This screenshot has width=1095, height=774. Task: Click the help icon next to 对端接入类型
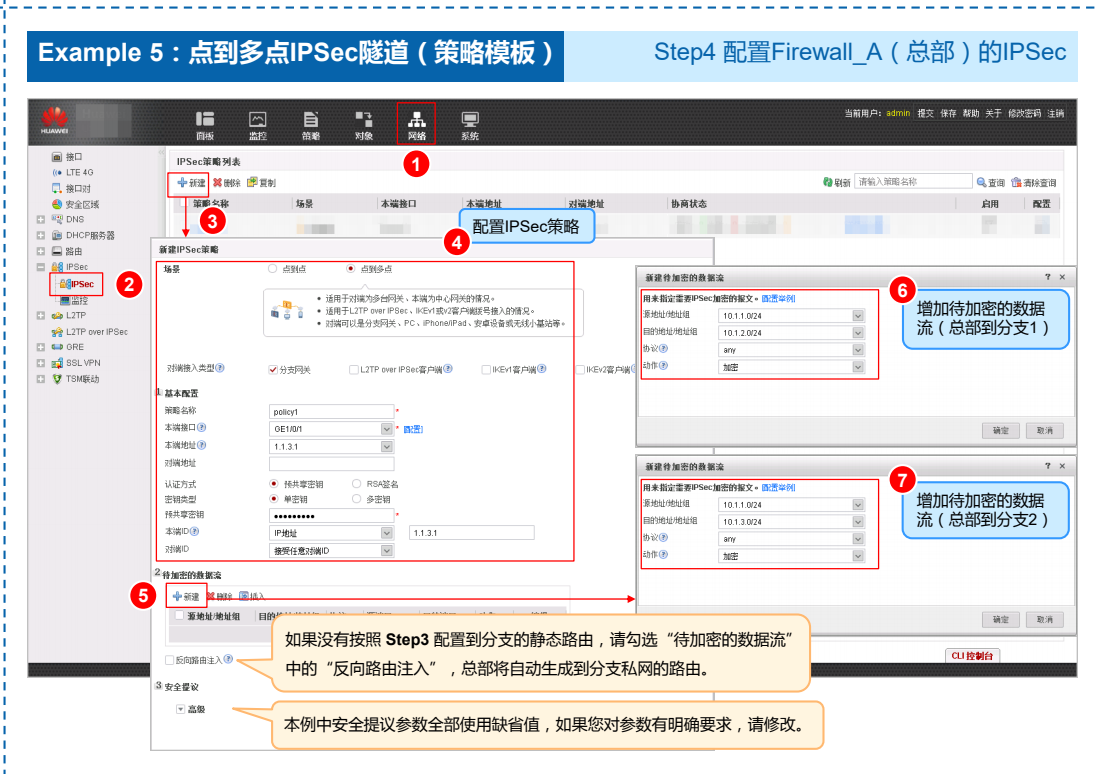point(220,368)
